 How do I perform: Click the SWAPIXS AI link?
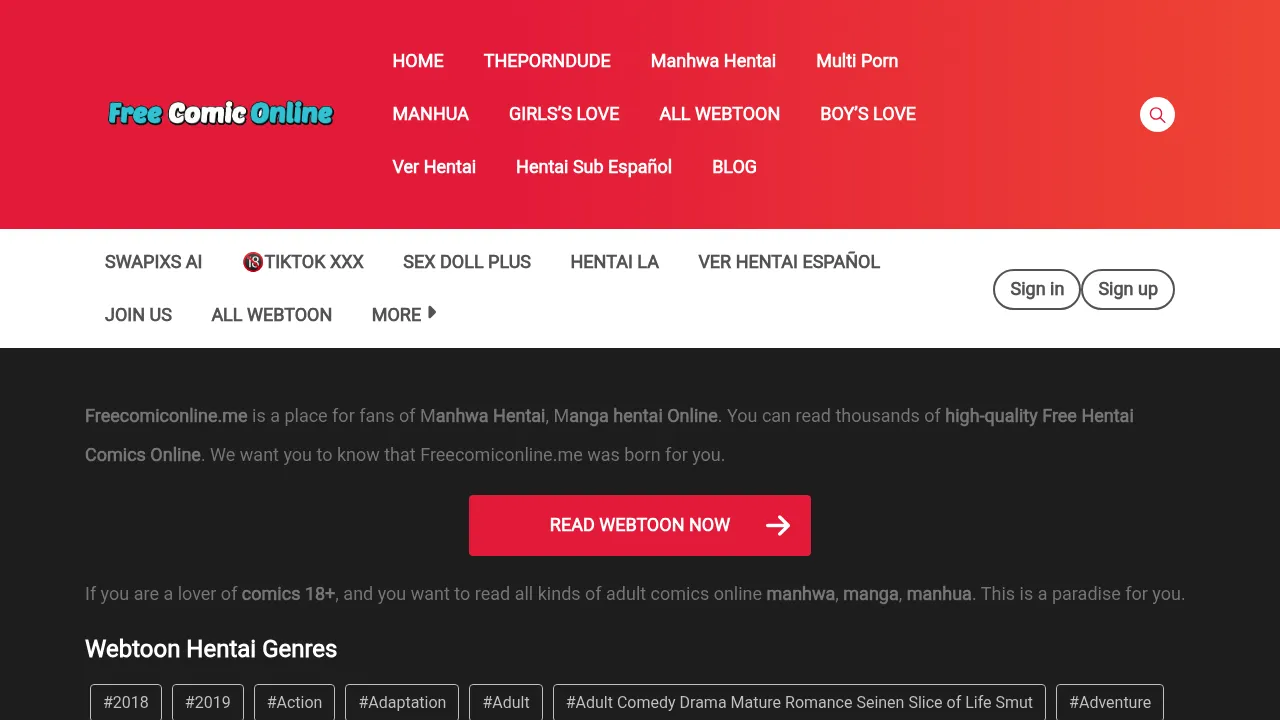pos(153,262)
